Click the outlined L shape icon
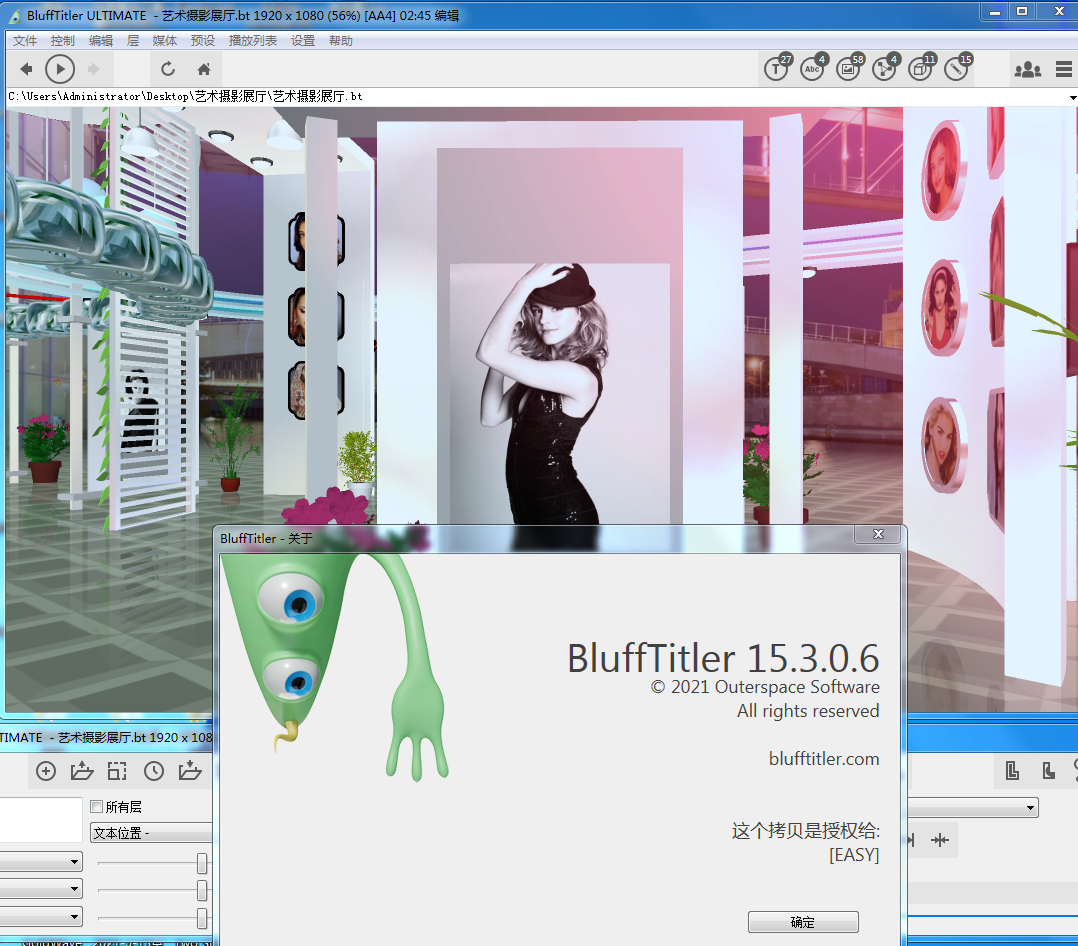 [x=1012, y=771]
